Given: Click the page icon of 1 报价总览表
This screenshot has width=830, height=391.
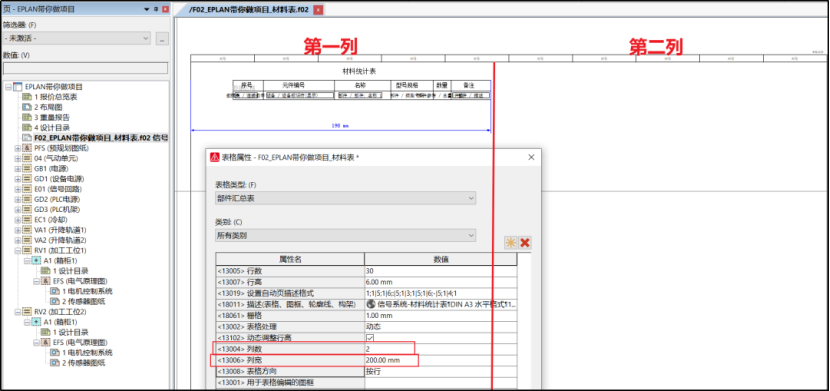Looking at the screenshot, I should [x=27, y=97].
